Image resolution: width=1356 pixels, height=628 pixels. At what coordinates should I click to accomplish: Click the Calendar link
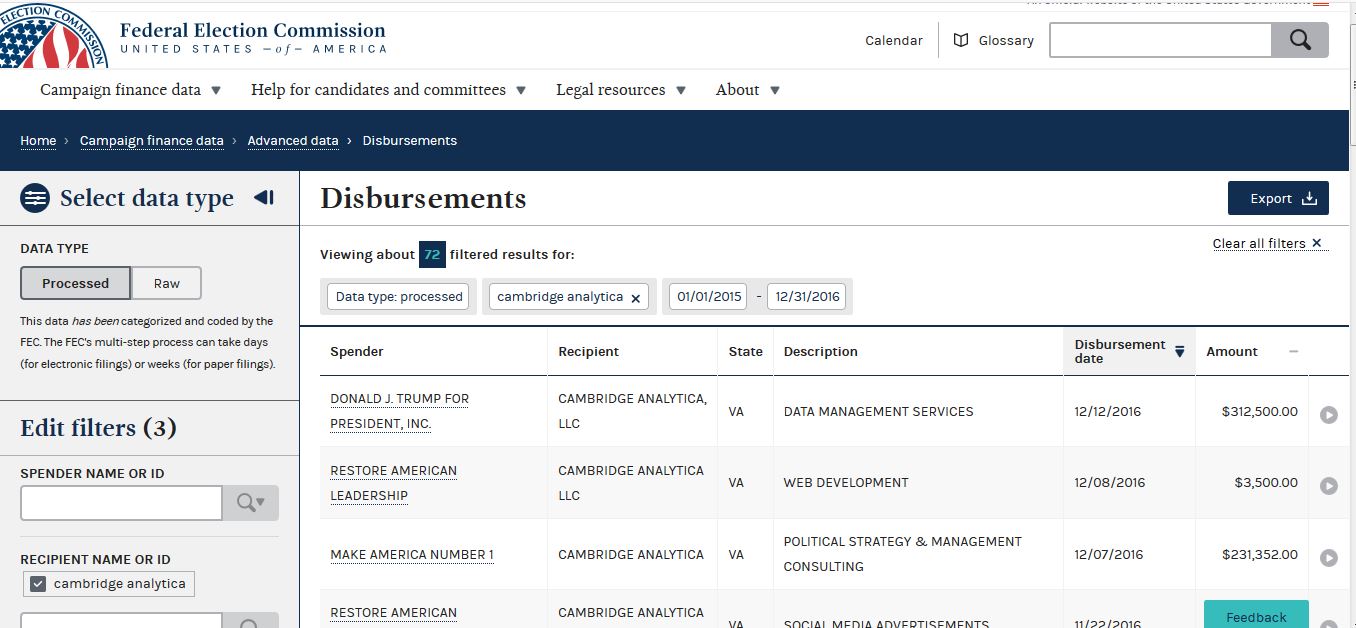point(894,41)
